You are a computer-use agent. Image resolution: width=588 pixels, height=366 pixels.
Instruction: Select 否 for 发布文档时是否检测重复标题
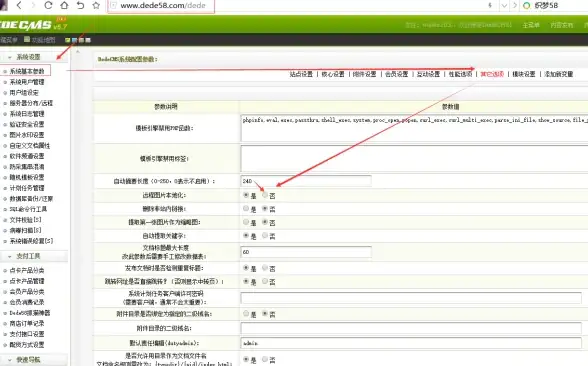(x=265, y=268)
